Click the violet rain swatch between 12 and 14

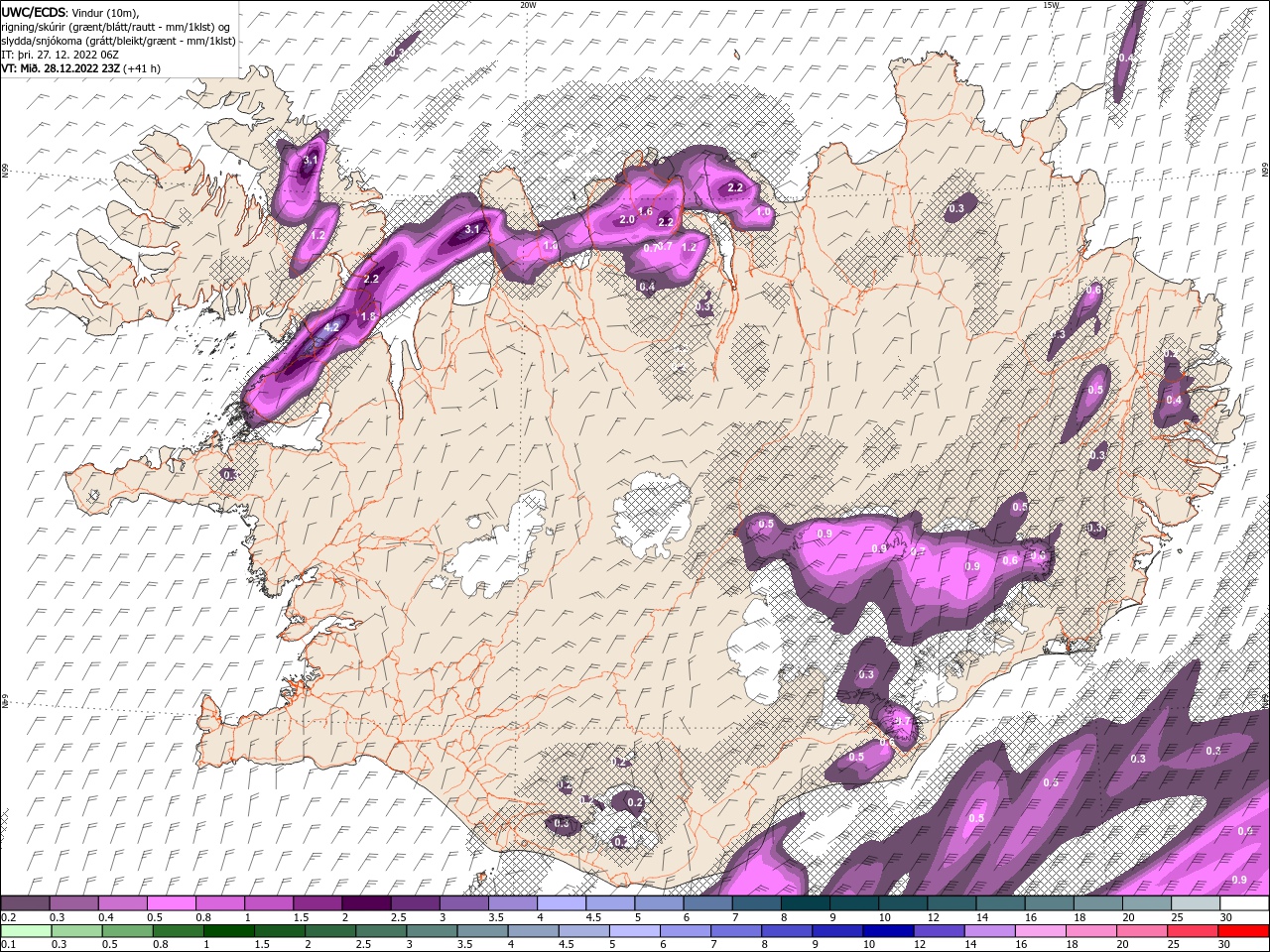(940, 931)
